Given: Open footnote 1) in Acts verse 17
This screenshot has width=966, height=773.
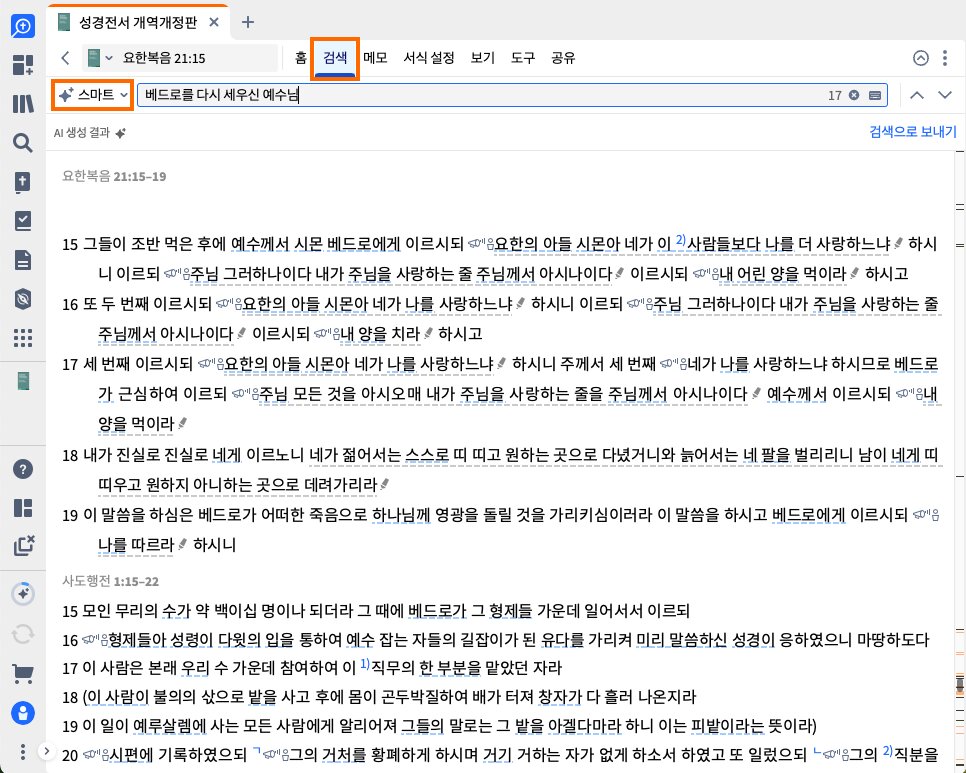Looking at the screenshot, I should tap(365, 663).
